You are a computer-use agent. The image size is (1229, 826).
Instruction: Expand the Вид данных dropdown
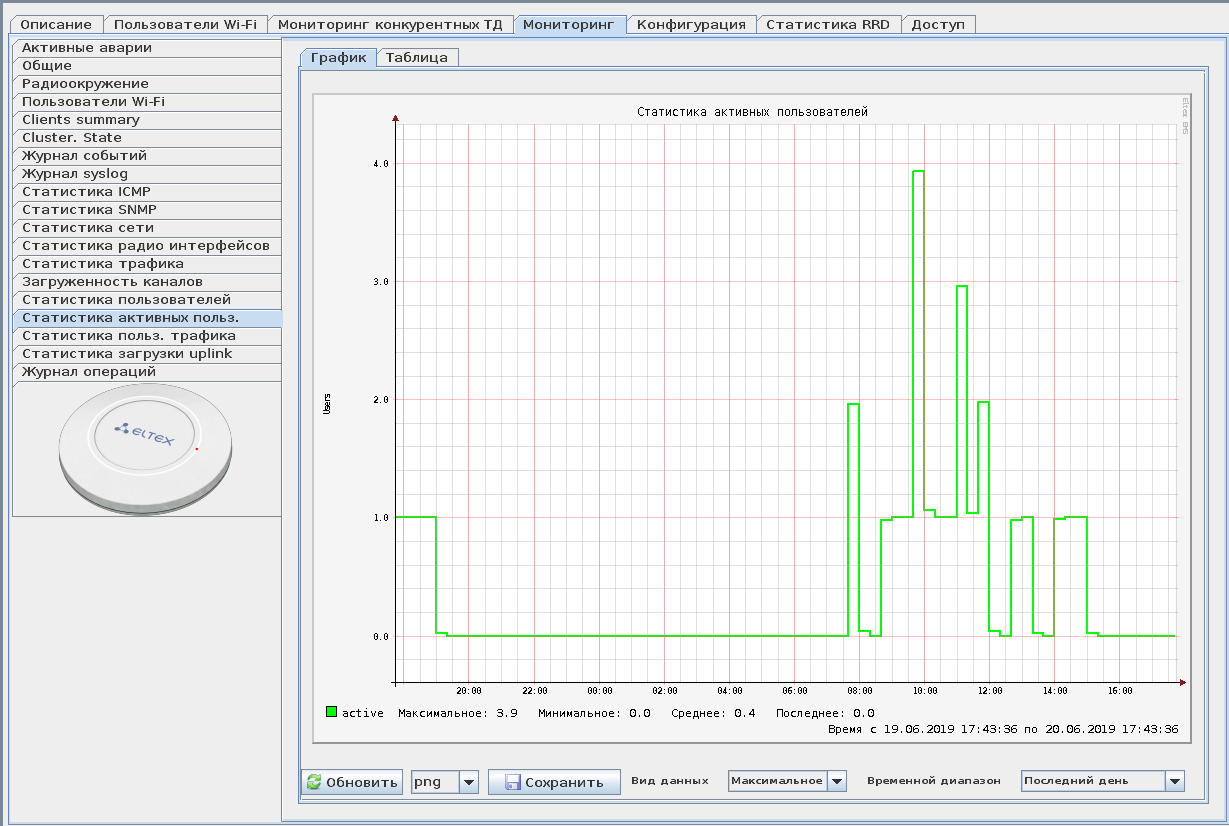pyautogui.click(x=837, y=781)
